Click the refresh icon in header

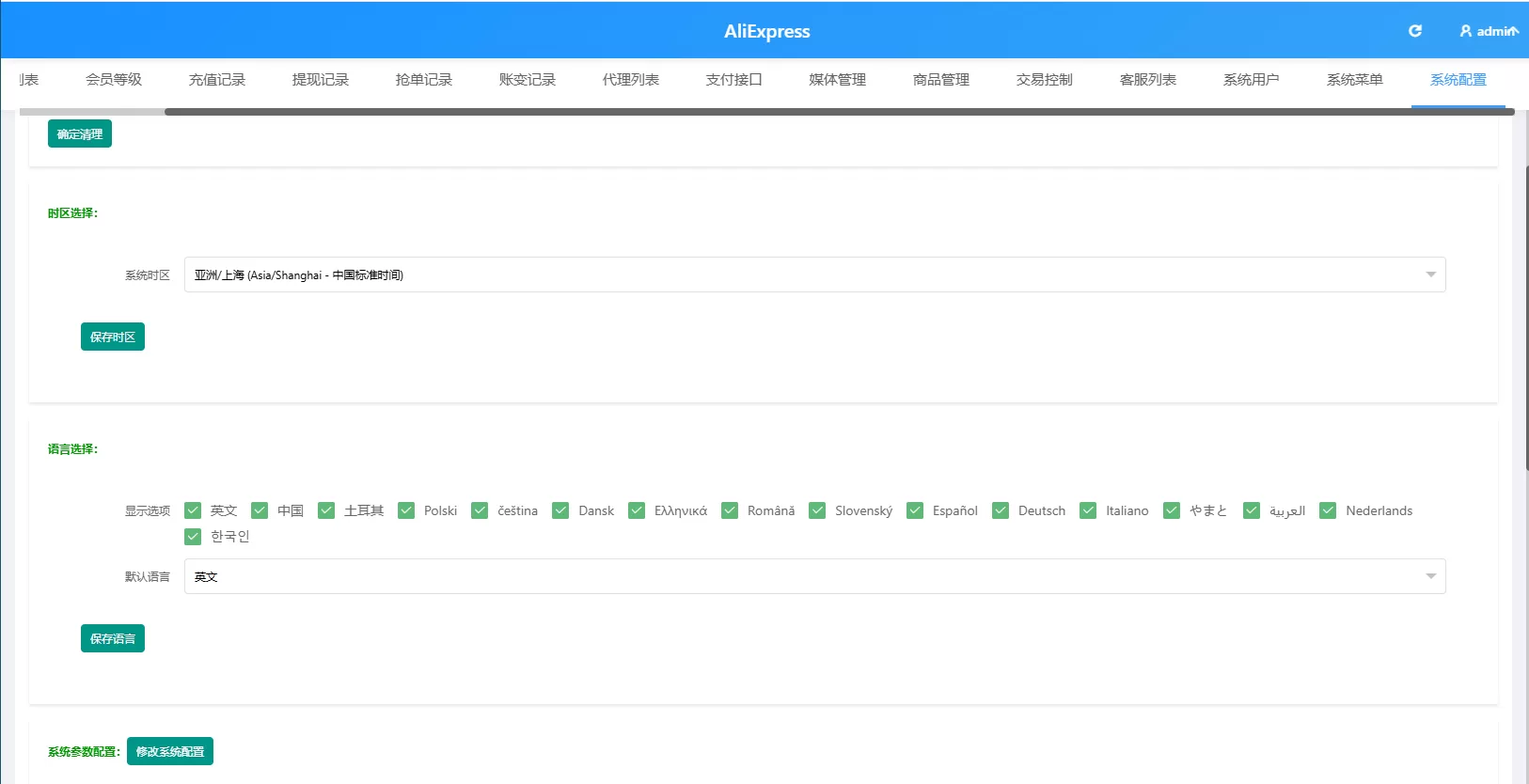[x=1414, y=31]
